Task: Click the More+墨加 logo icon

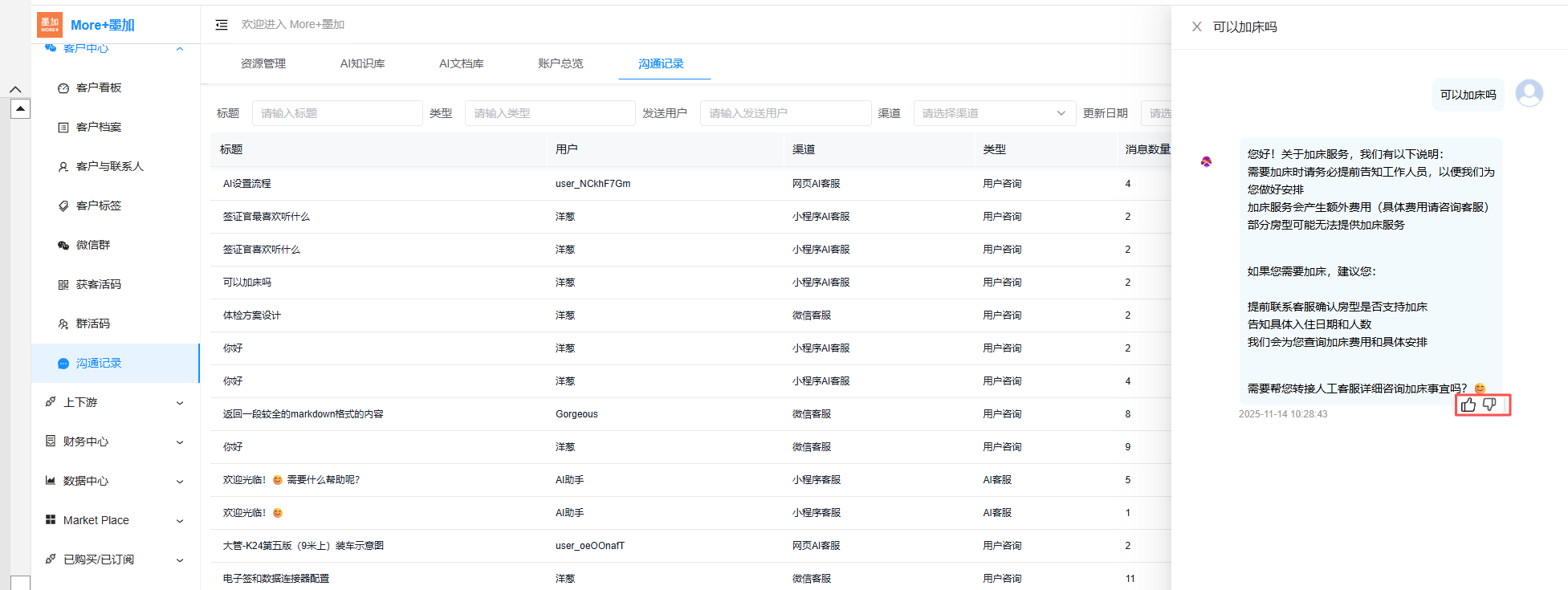Action: [x=50, y=25]
